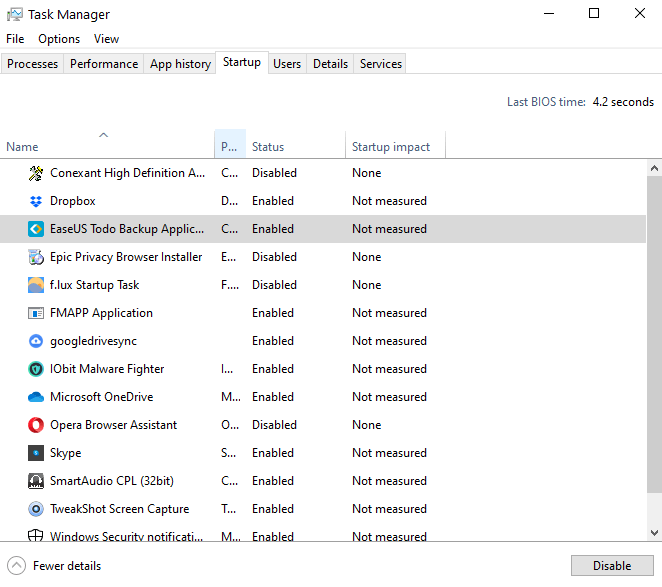Click the Task Manager title bar icon
The image size is (662, 587).
(x=15, y=14)
